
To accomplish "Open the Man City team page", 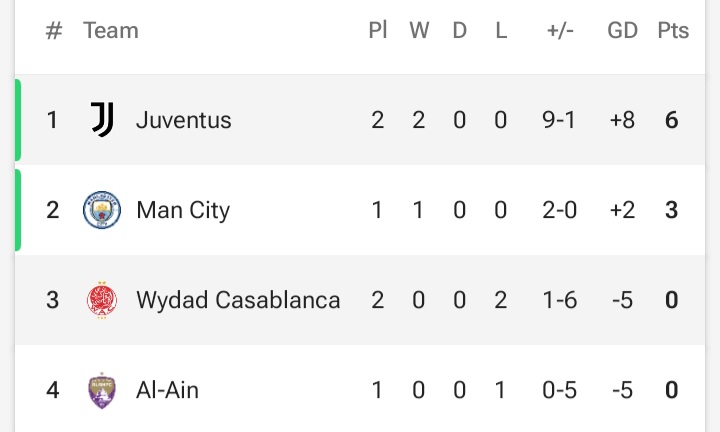I will [x=183, y=210].
